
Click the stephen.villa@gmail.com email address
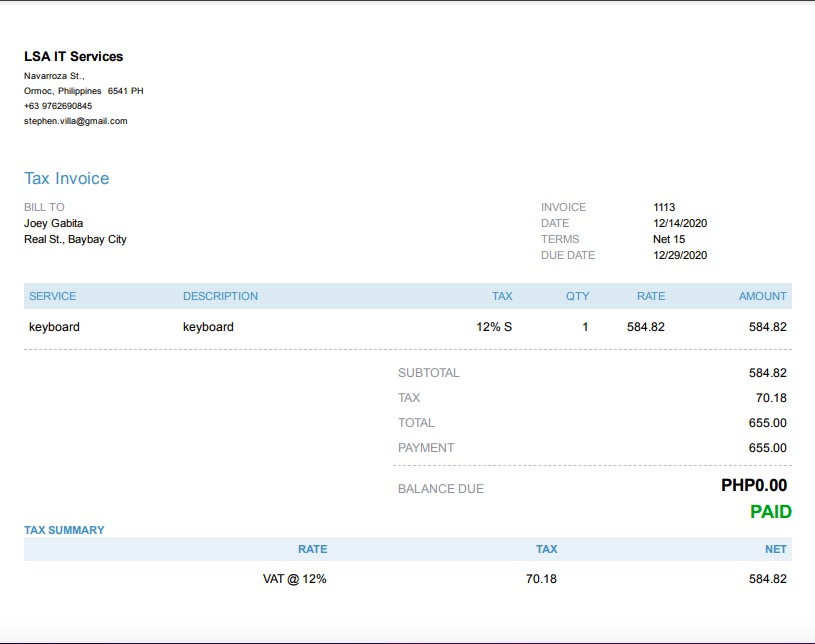click(76, 121)
